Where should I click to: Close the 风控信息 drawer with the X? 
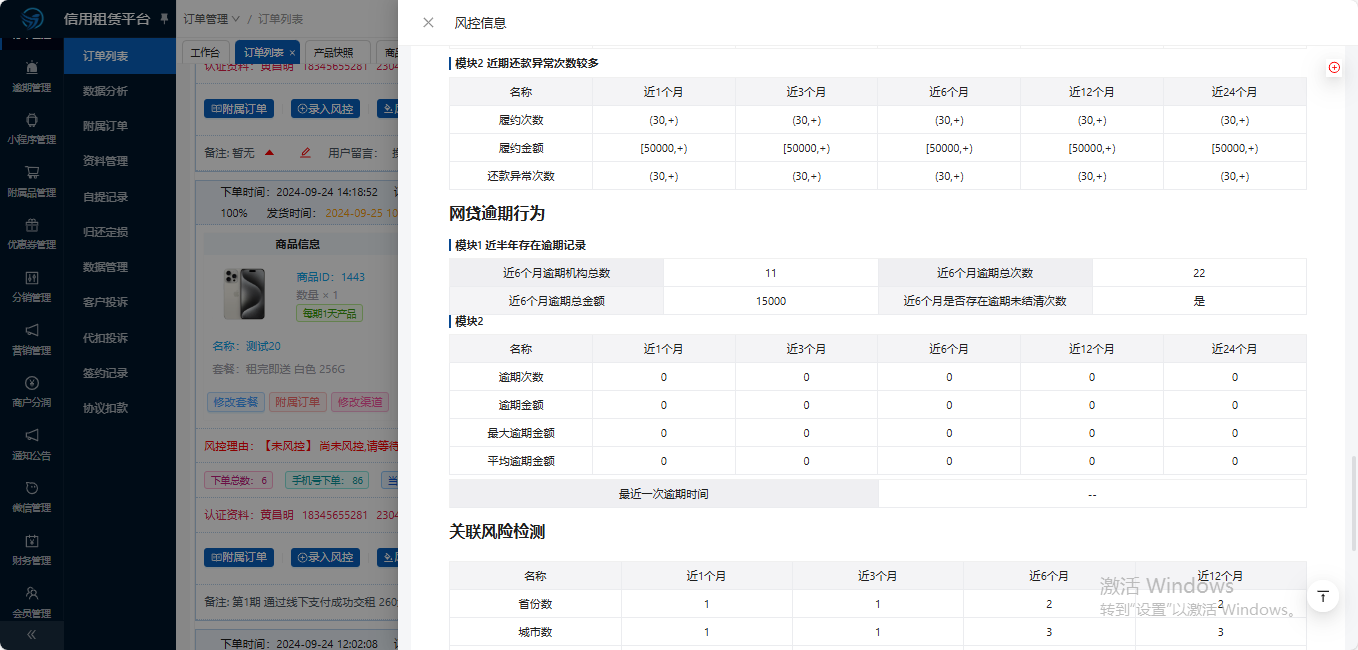click(428, 23)
